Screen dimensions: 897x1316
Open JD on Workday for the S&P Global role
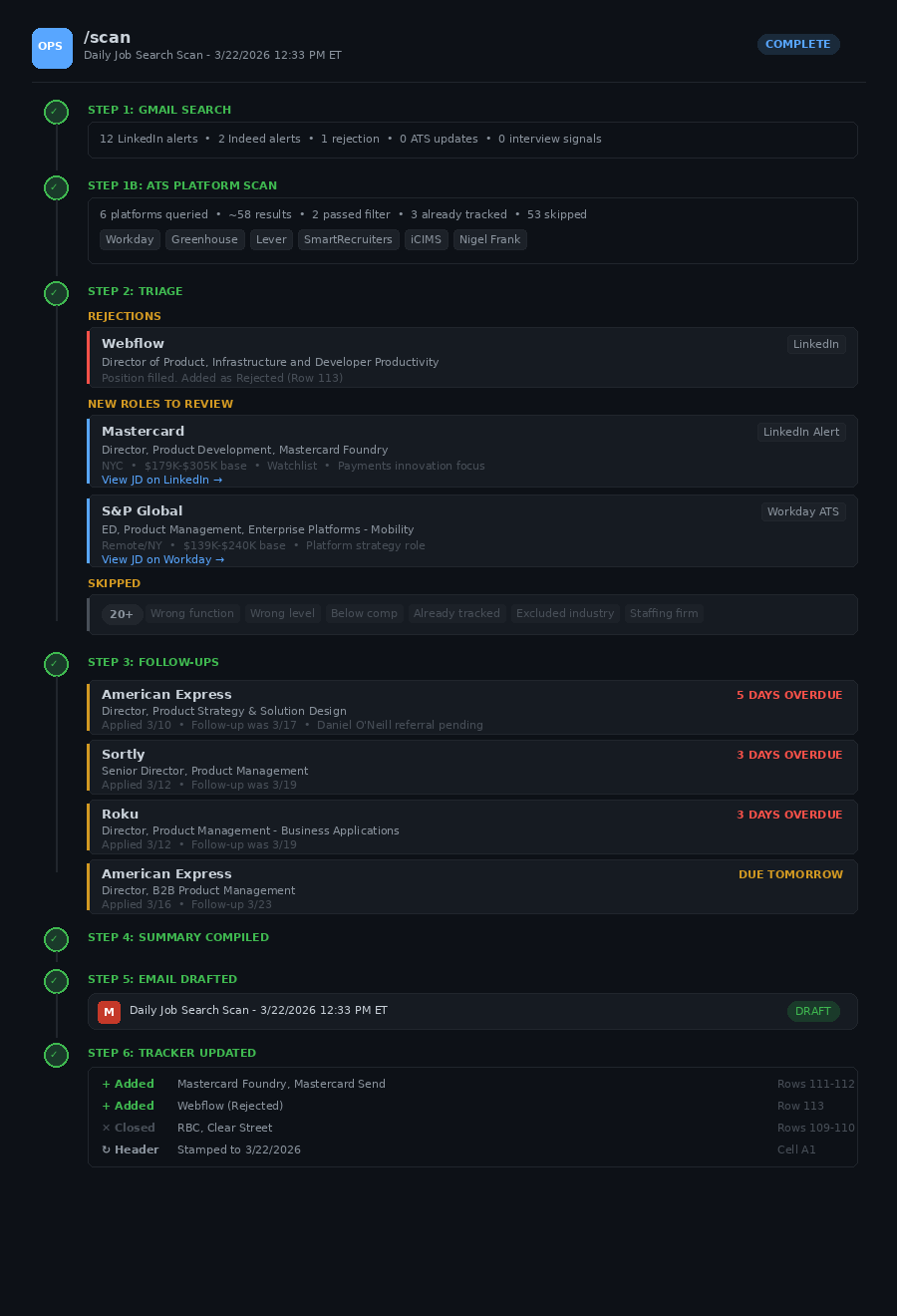[162, 559]
